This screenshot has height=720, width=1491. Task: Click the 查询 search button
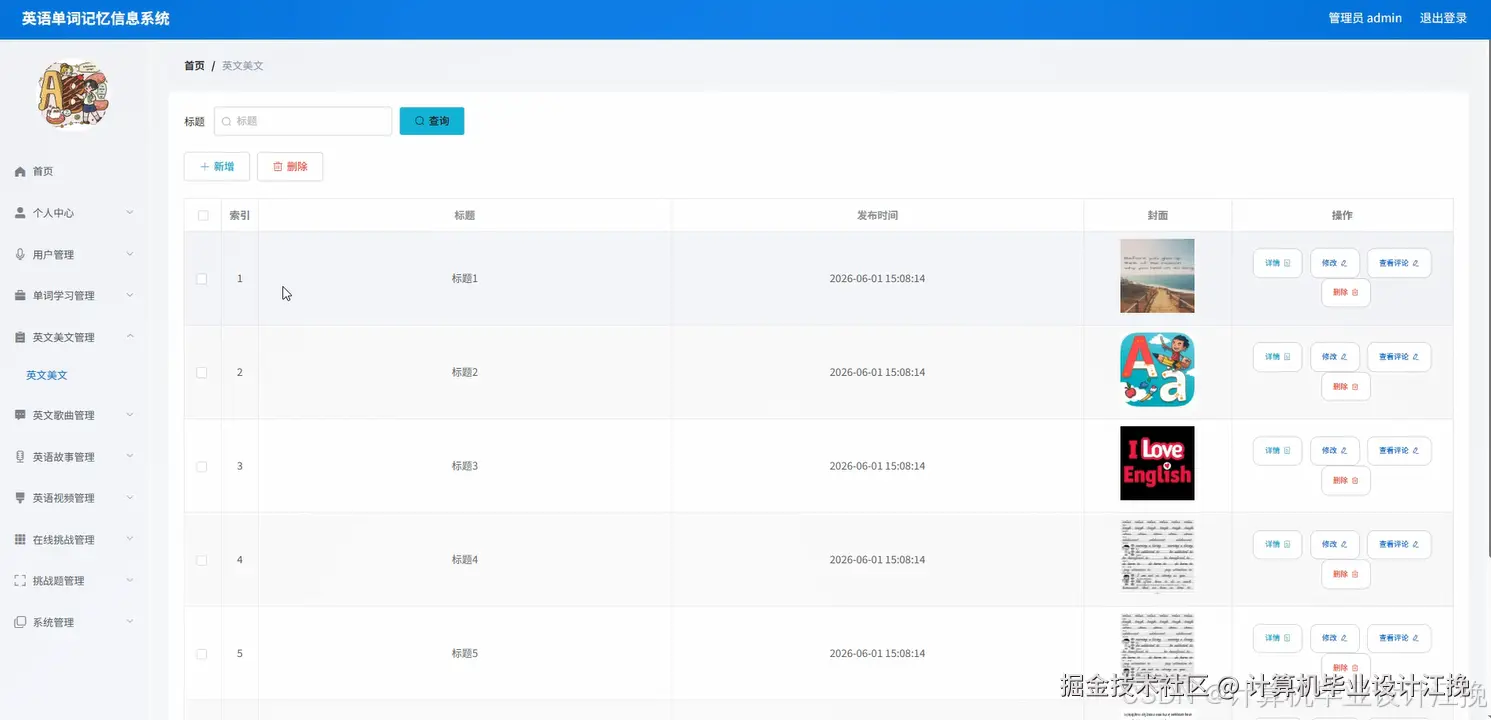(432, 121)
